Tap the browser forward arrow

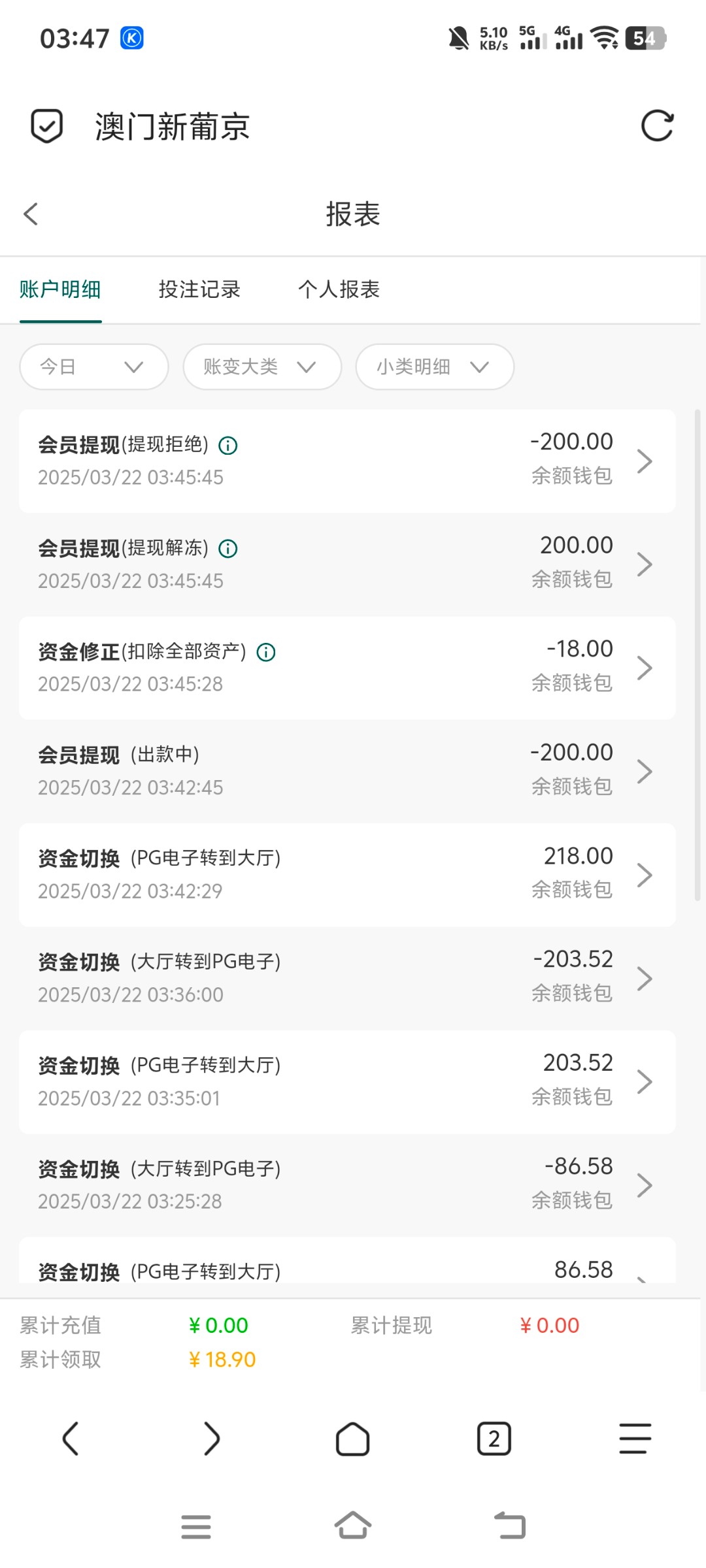point(211,1439)
